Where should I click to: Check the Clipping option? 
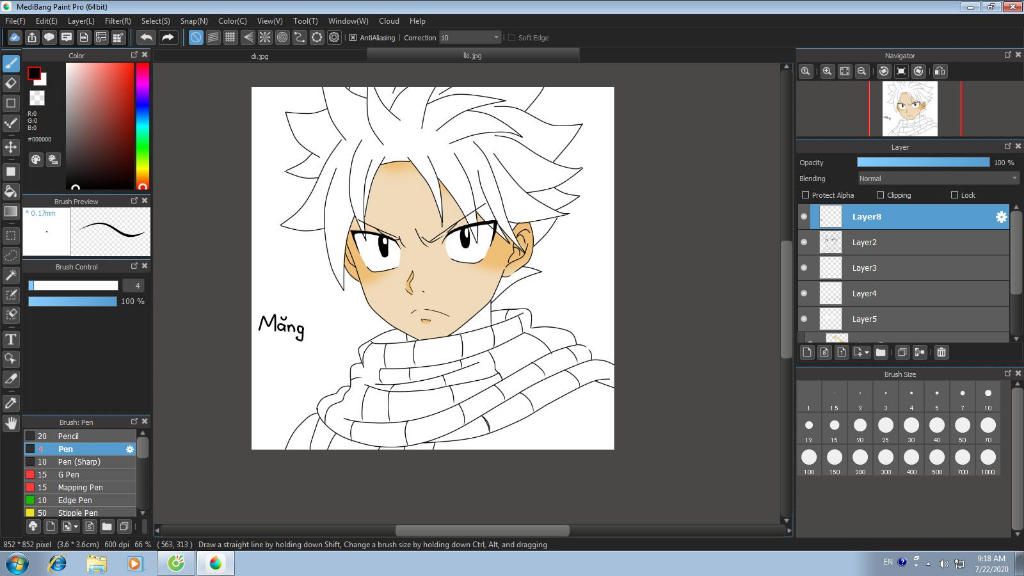(x=880, y=195)
